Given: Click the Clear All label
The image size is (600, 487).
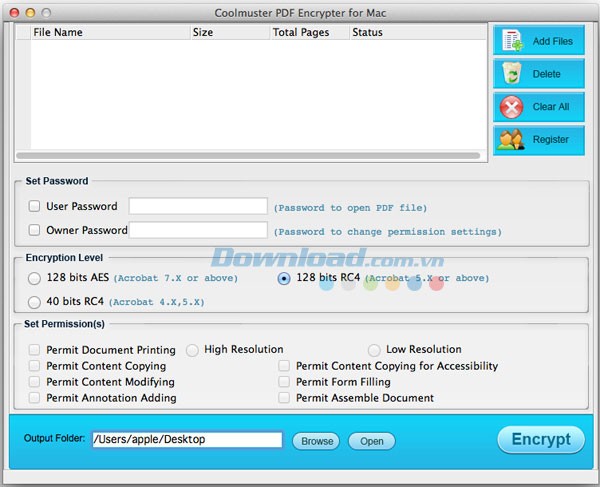Looking at the screenshot, I should point(551,107).
